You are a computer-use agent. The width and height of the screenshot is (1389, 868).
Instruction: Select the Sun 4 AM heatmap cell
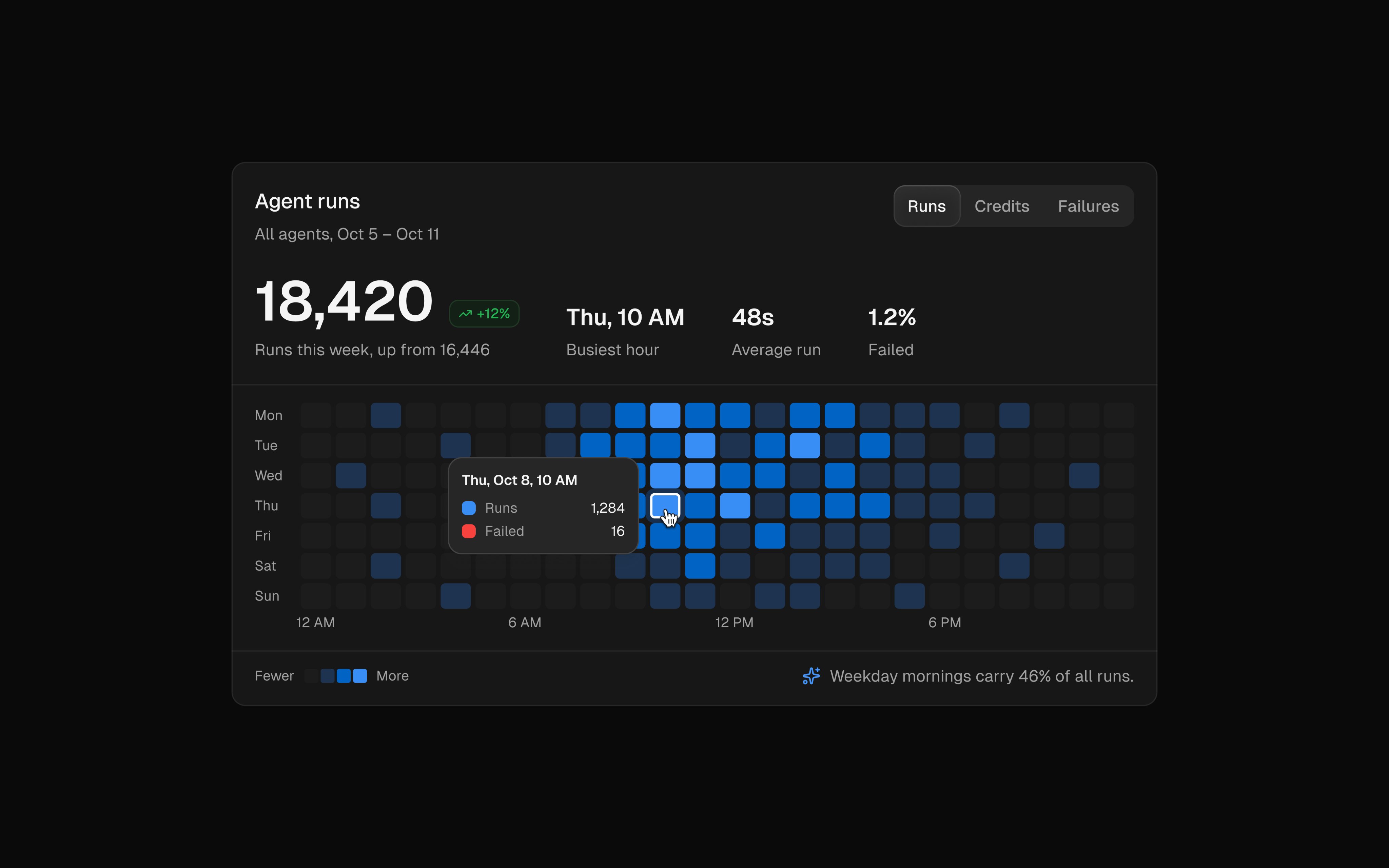click(x=456, y=596)
